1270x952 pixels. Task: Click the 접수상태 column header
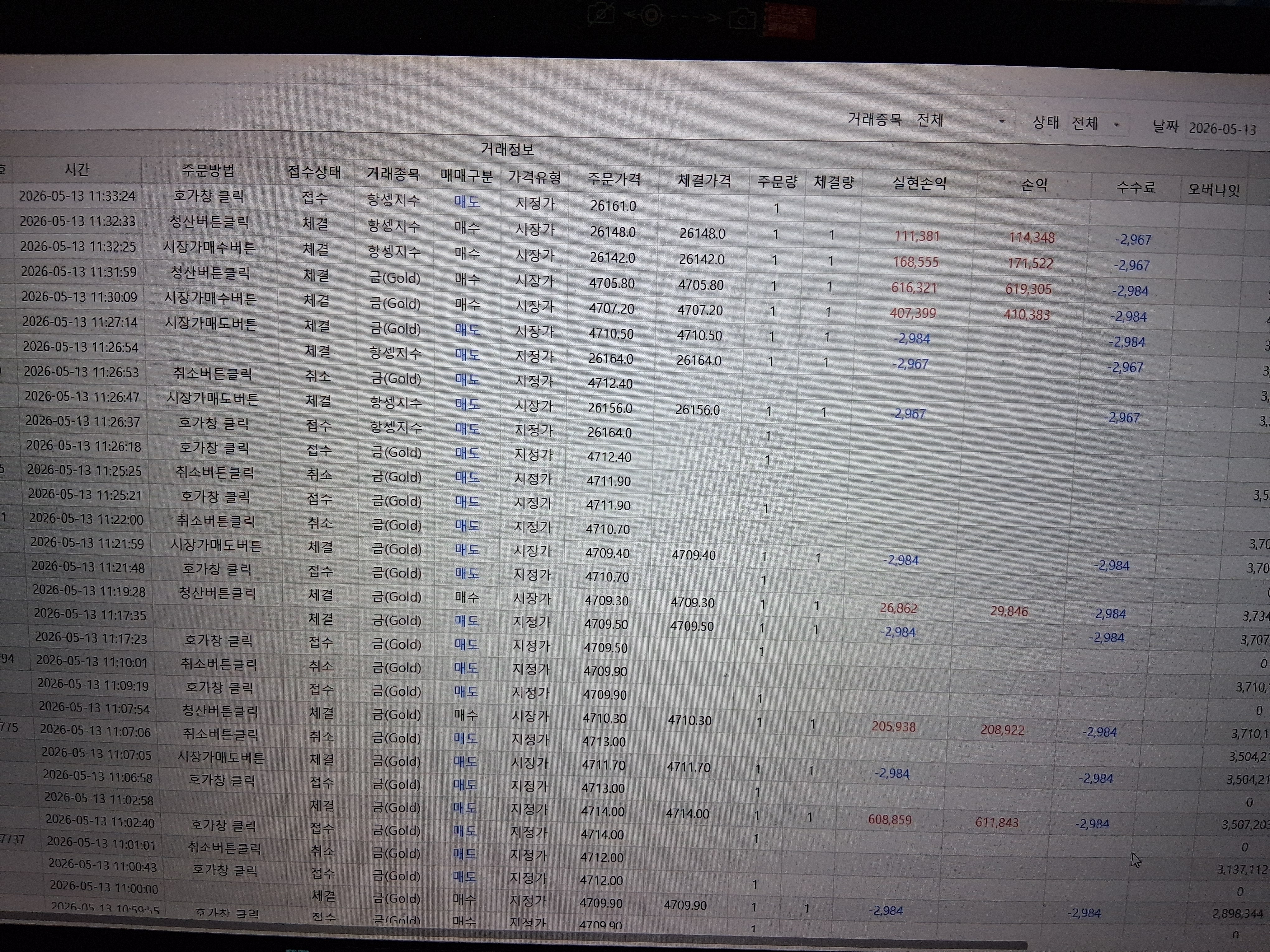point(315,172)
